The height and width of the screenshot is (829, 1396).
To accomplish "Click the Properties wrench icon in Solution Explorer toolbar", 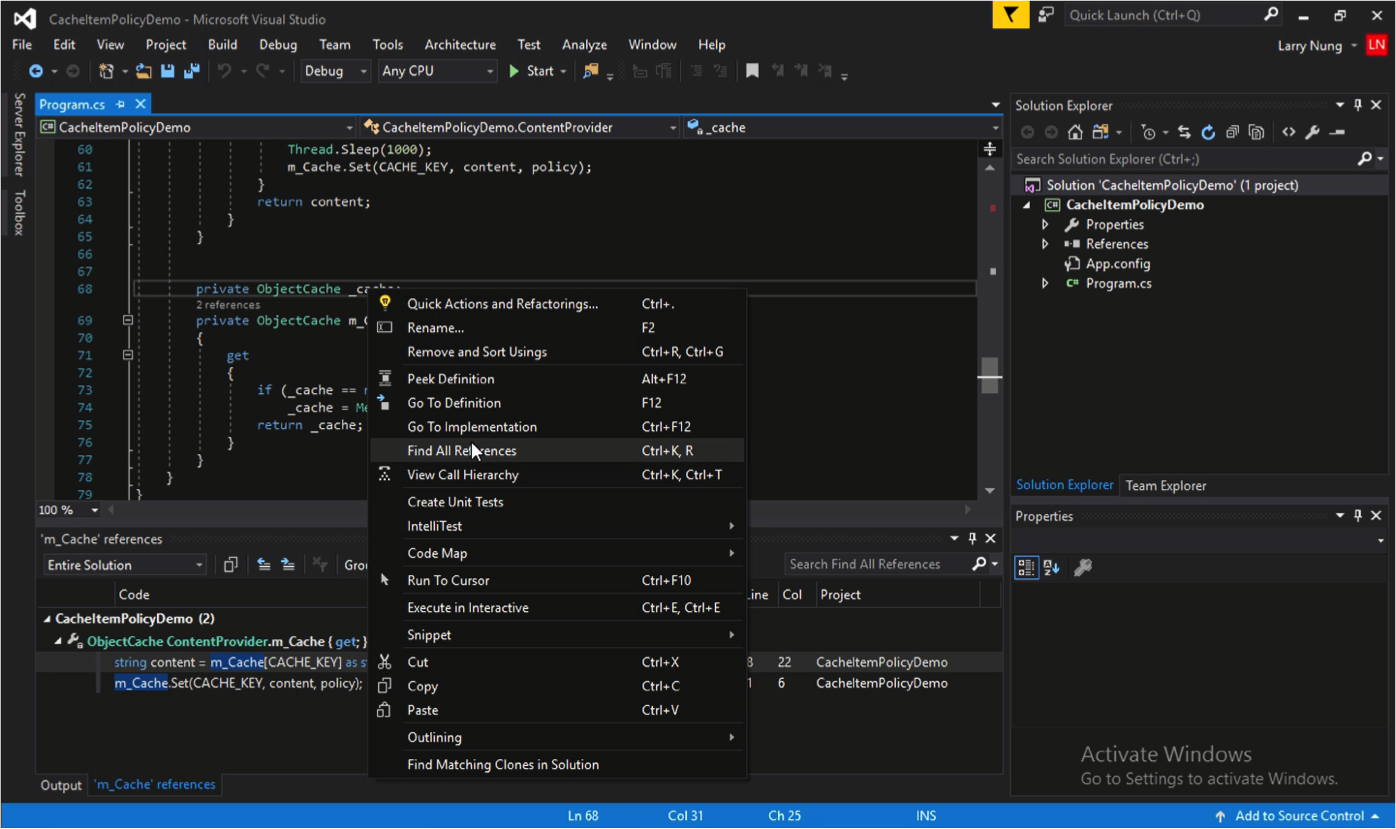I will [1312, 132].
